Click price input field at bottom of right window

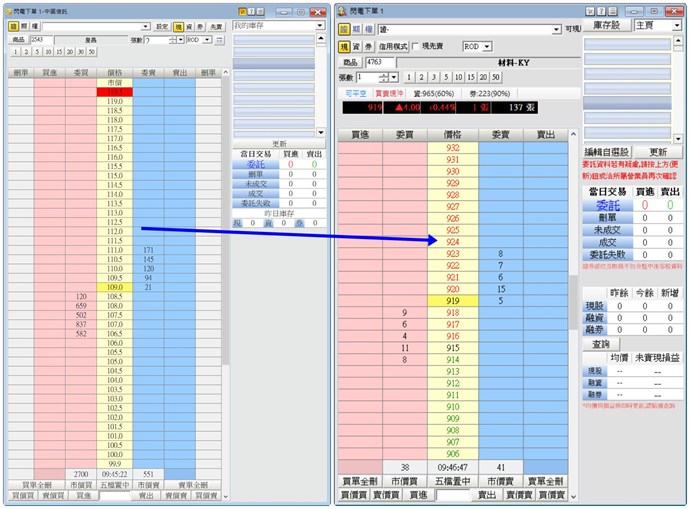point(453,495)
